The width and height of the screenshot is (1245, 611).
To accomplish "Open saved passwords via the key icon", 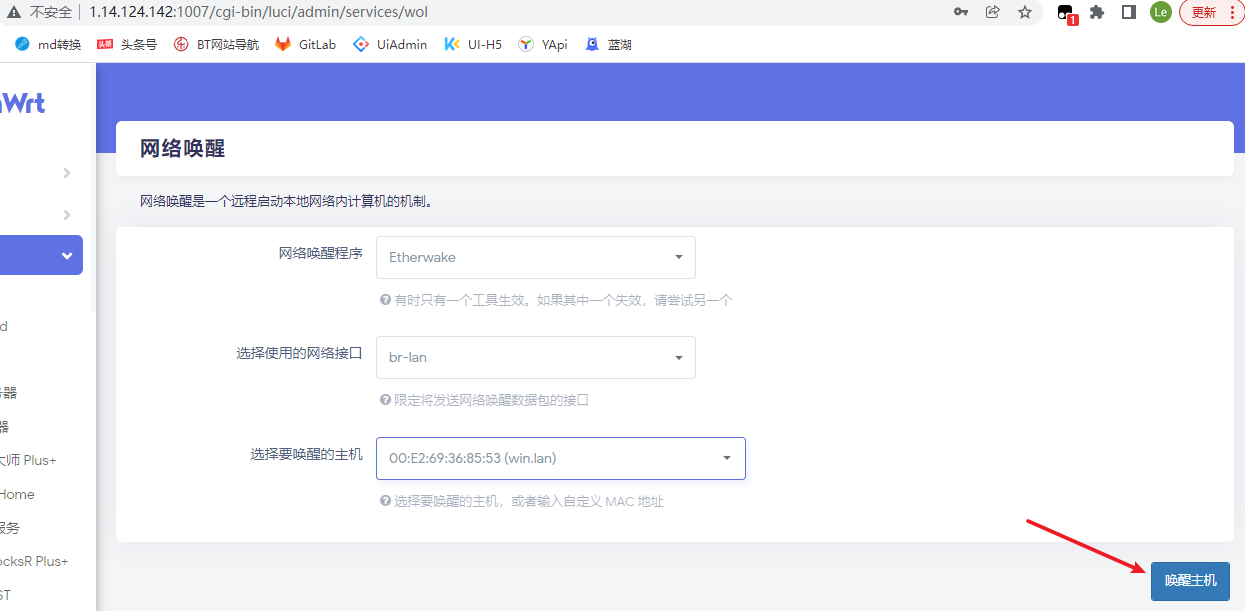I will (x=961, y=13).
